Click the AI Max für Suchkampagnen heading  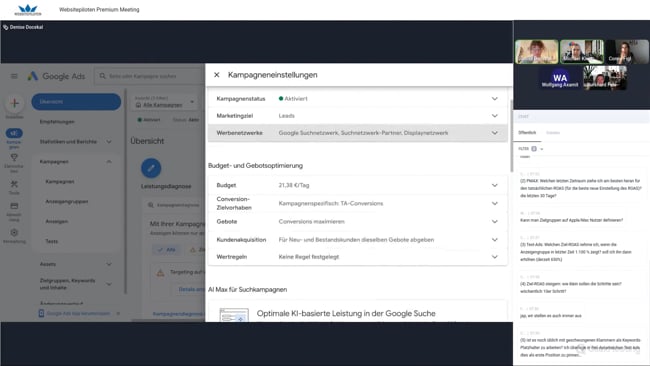click(x=247, y=289)
